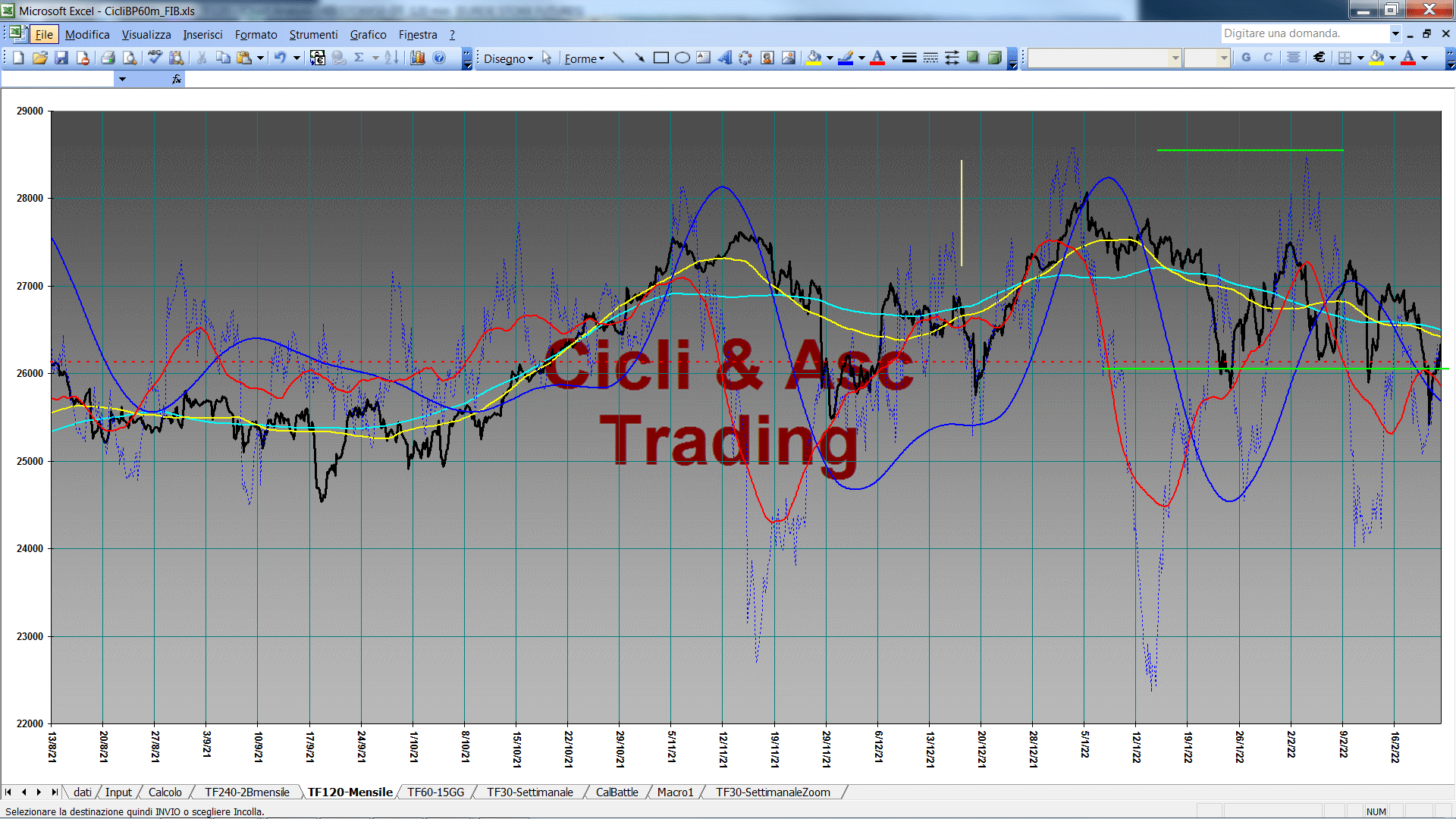Insert WordArt from drawing toolbar
The height and width of the screenshot is (819, 1456).
click(725, 58)
